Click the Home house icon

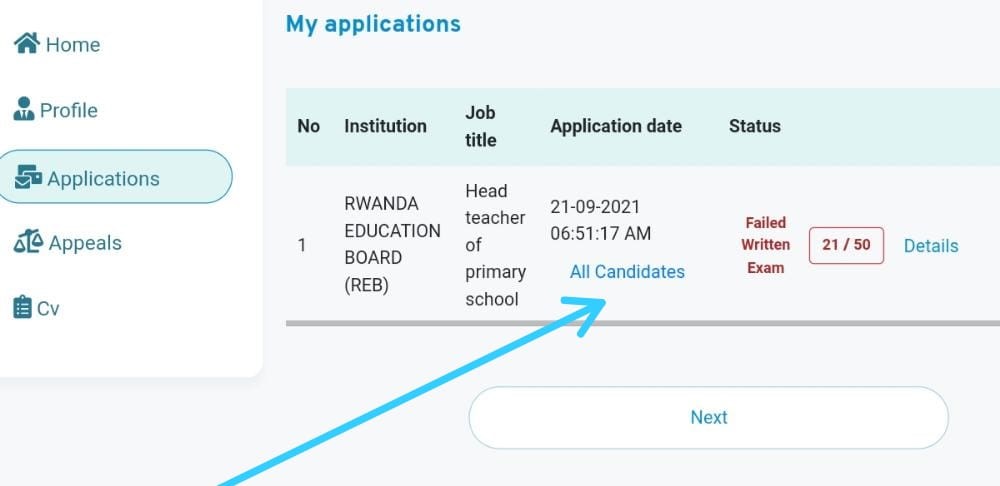(27, 43)
